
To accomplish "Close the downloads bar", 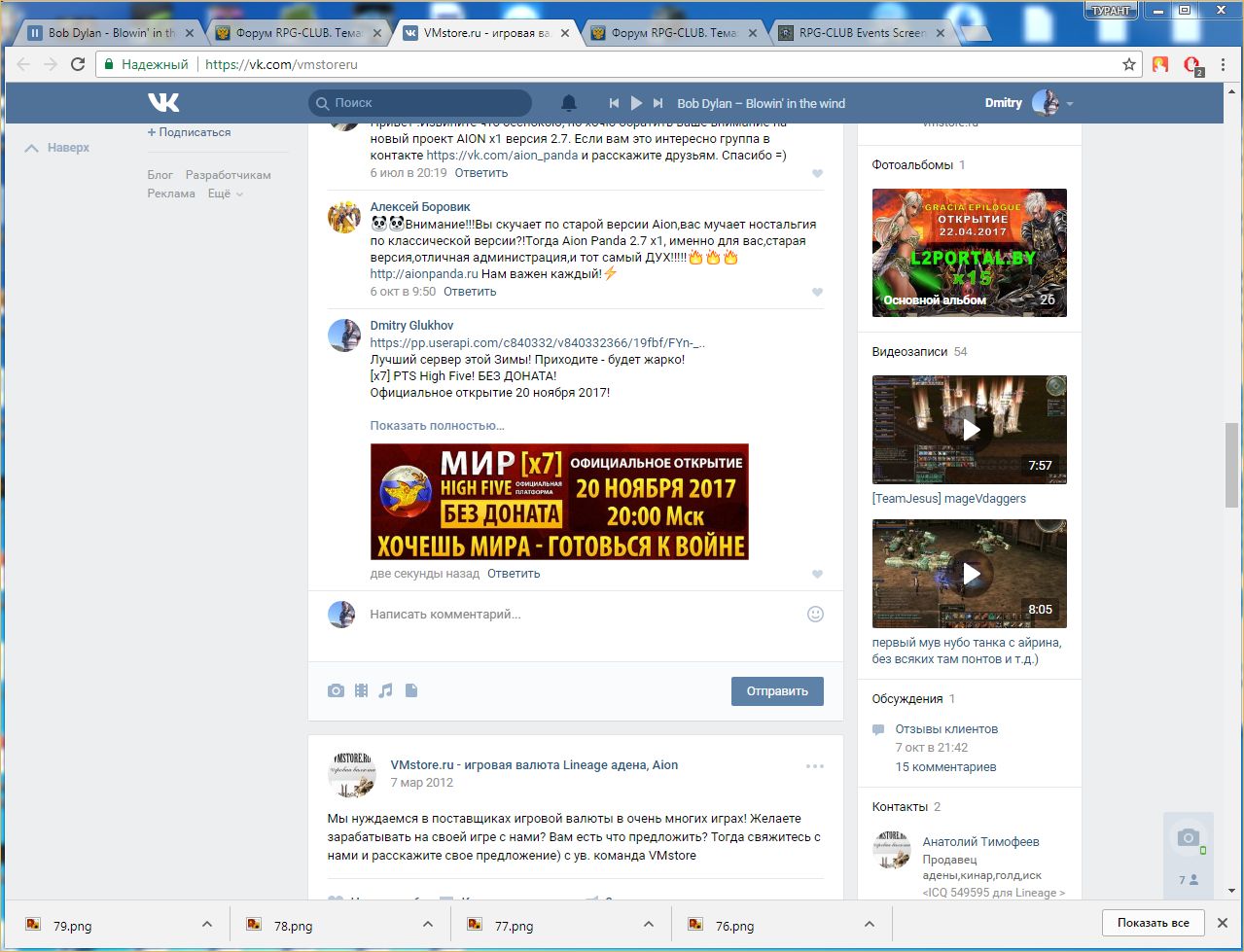I will pyautogui.click(x=1224, y=923).
